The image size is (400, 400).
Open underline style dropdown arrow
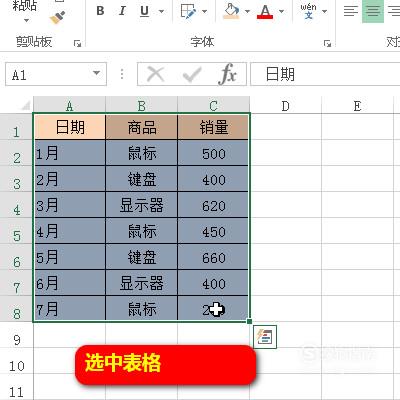[x=161, y=11]
